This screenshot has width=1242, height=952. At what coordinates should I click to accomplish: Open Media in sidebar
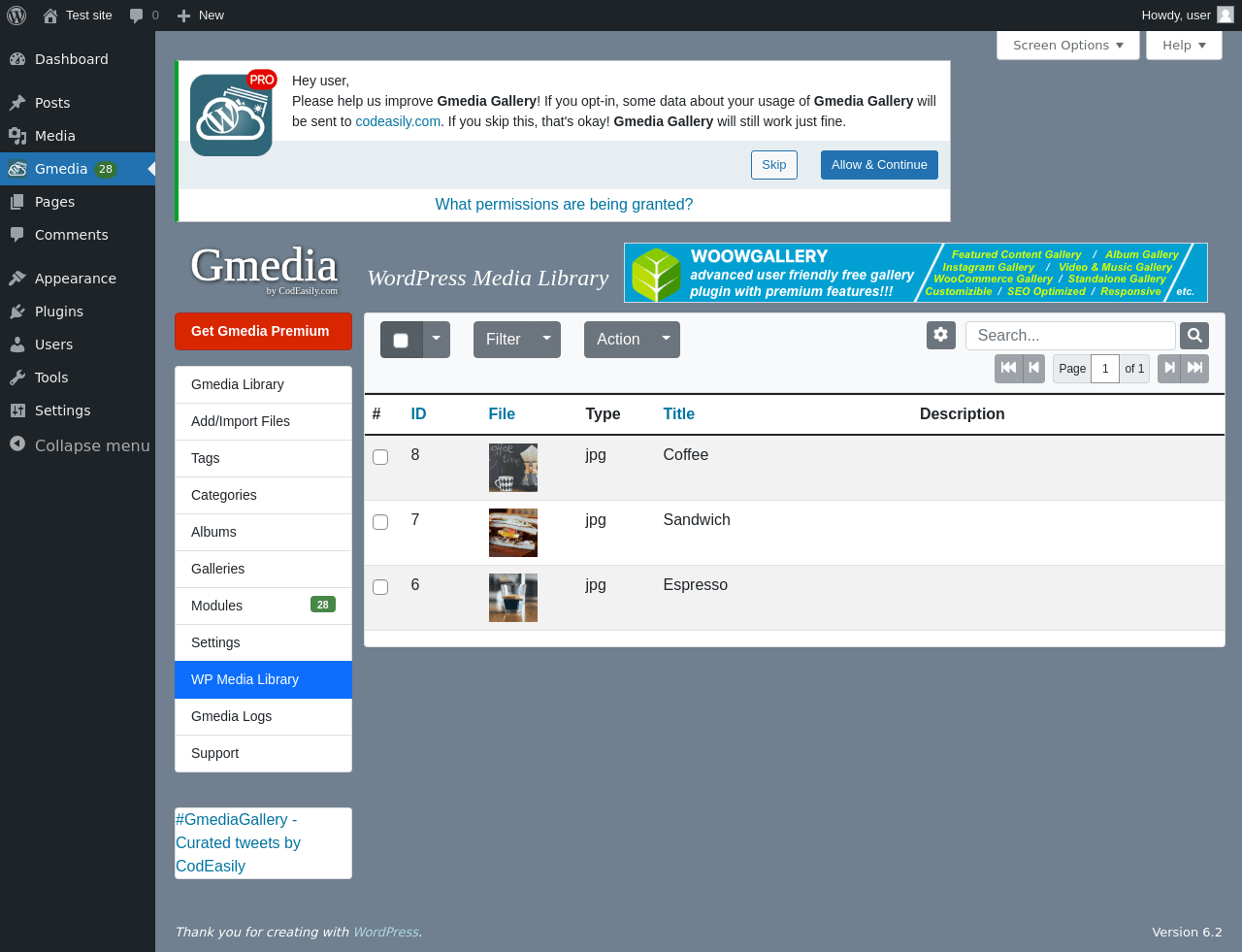click(78, 136)
